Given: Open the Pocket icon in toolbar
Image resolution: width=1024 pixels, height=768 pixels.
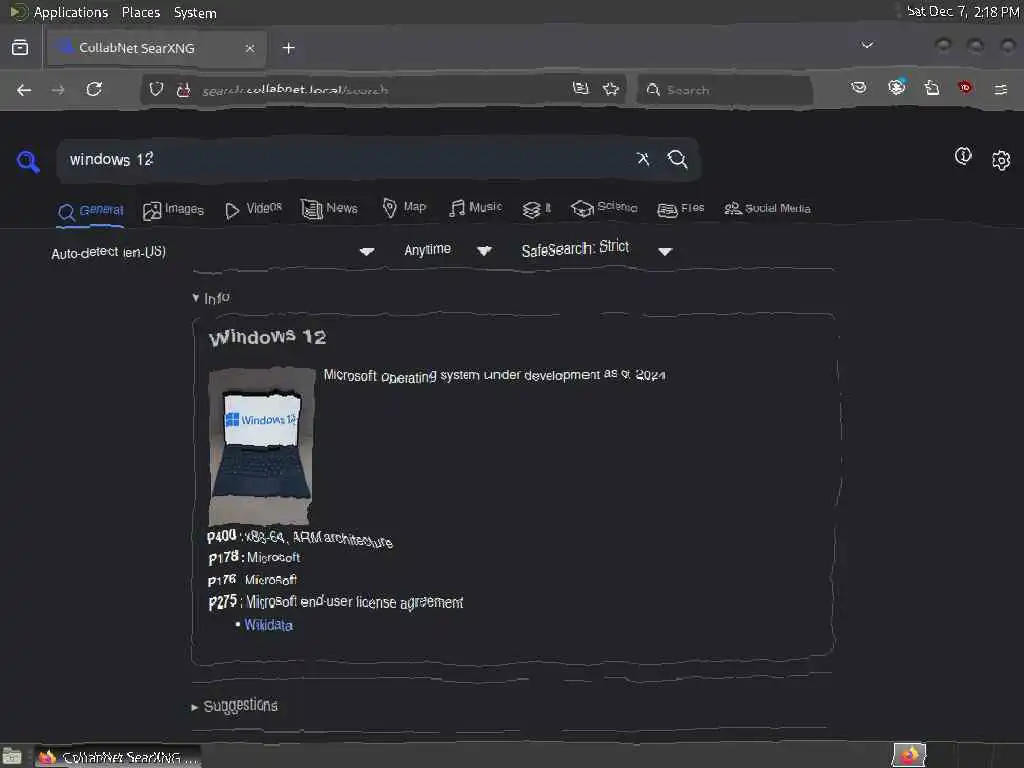Looking at the screenshot, I should click(859, 88).
